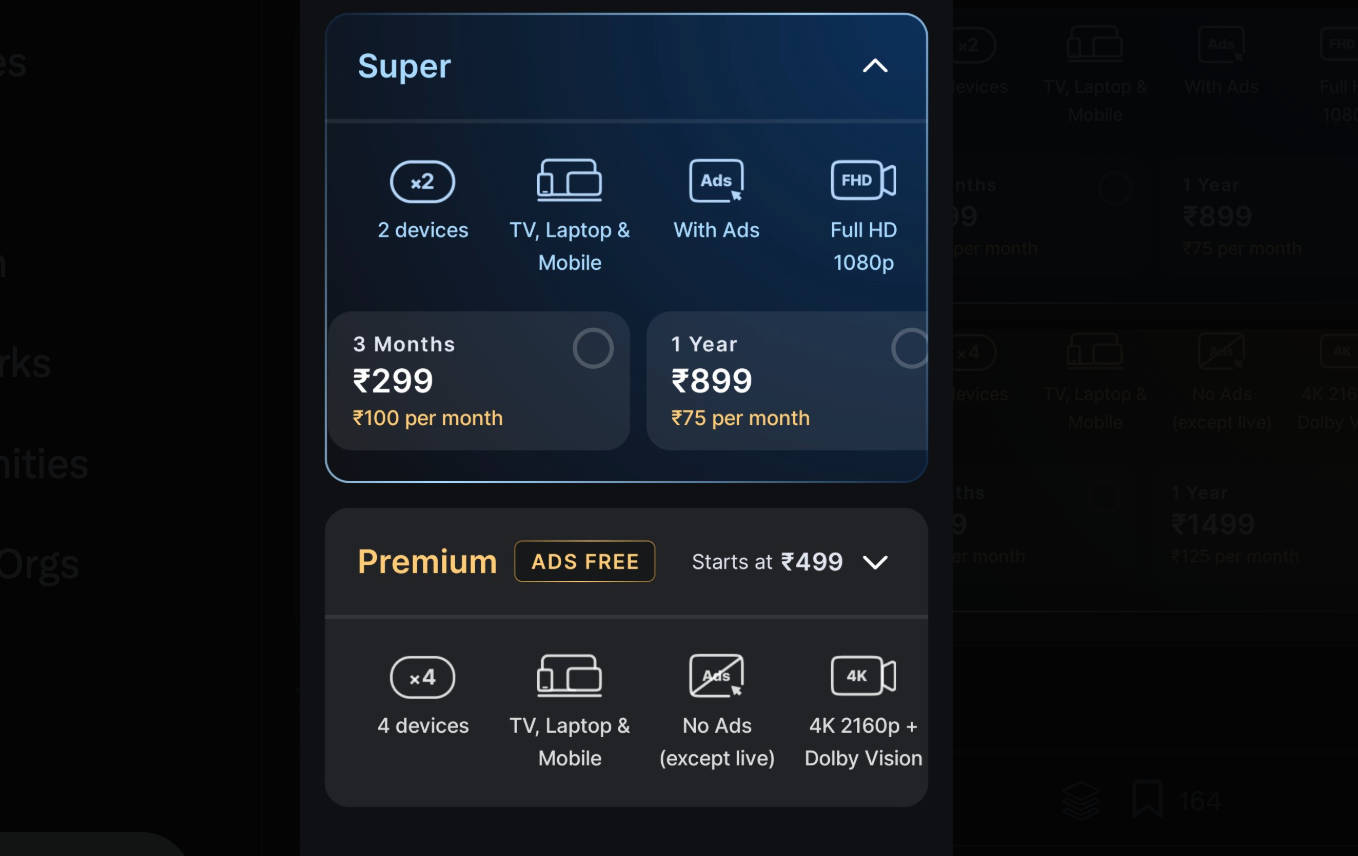Click the bookmark icon next to 164
Image resolution: width=1358 pixels, height=856 pixels.
(x=1147, y=800)
